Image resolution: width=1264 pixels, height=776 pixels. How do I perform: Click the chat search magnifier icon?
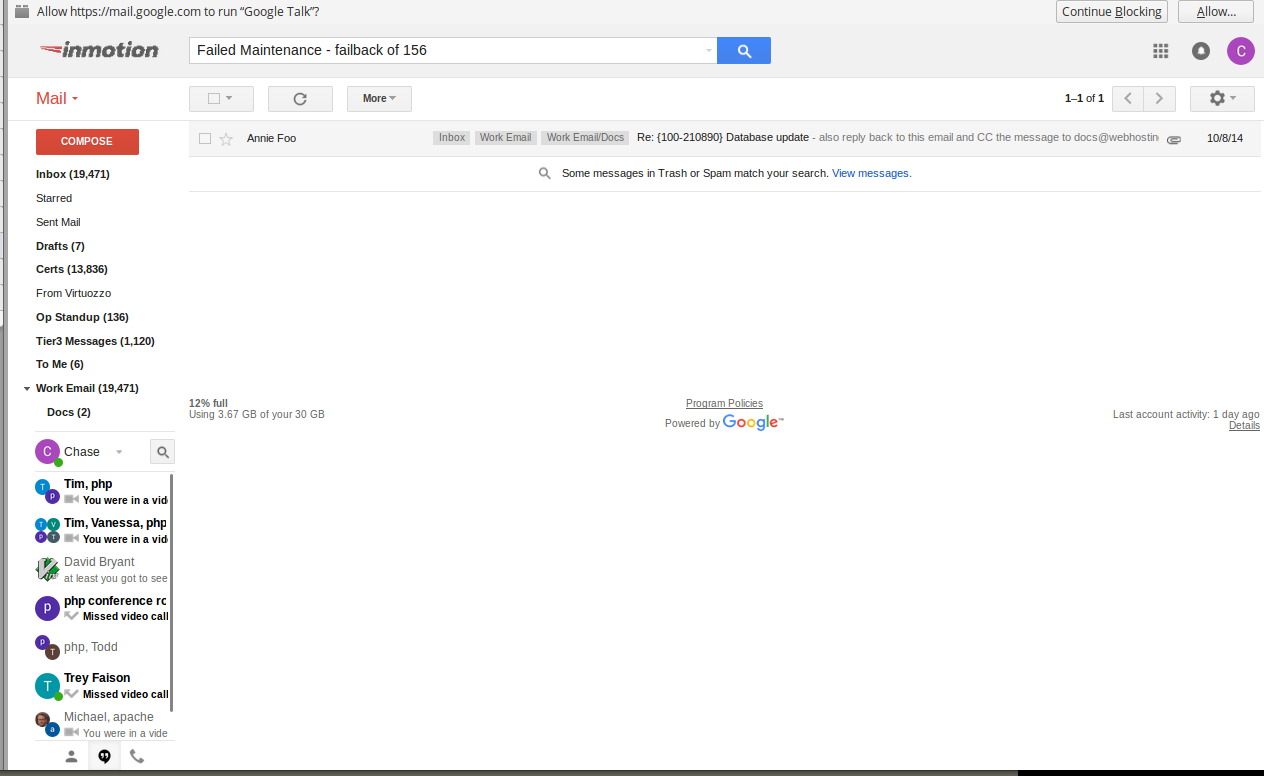click(x=162, y=452)
